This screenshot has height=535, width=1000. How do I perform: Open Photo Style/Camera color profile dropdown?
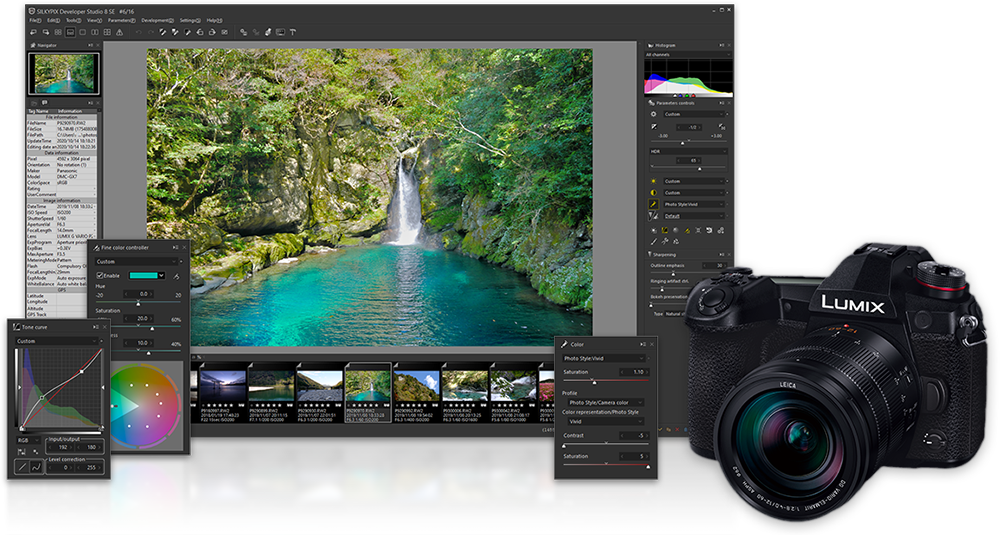point(606,402)
